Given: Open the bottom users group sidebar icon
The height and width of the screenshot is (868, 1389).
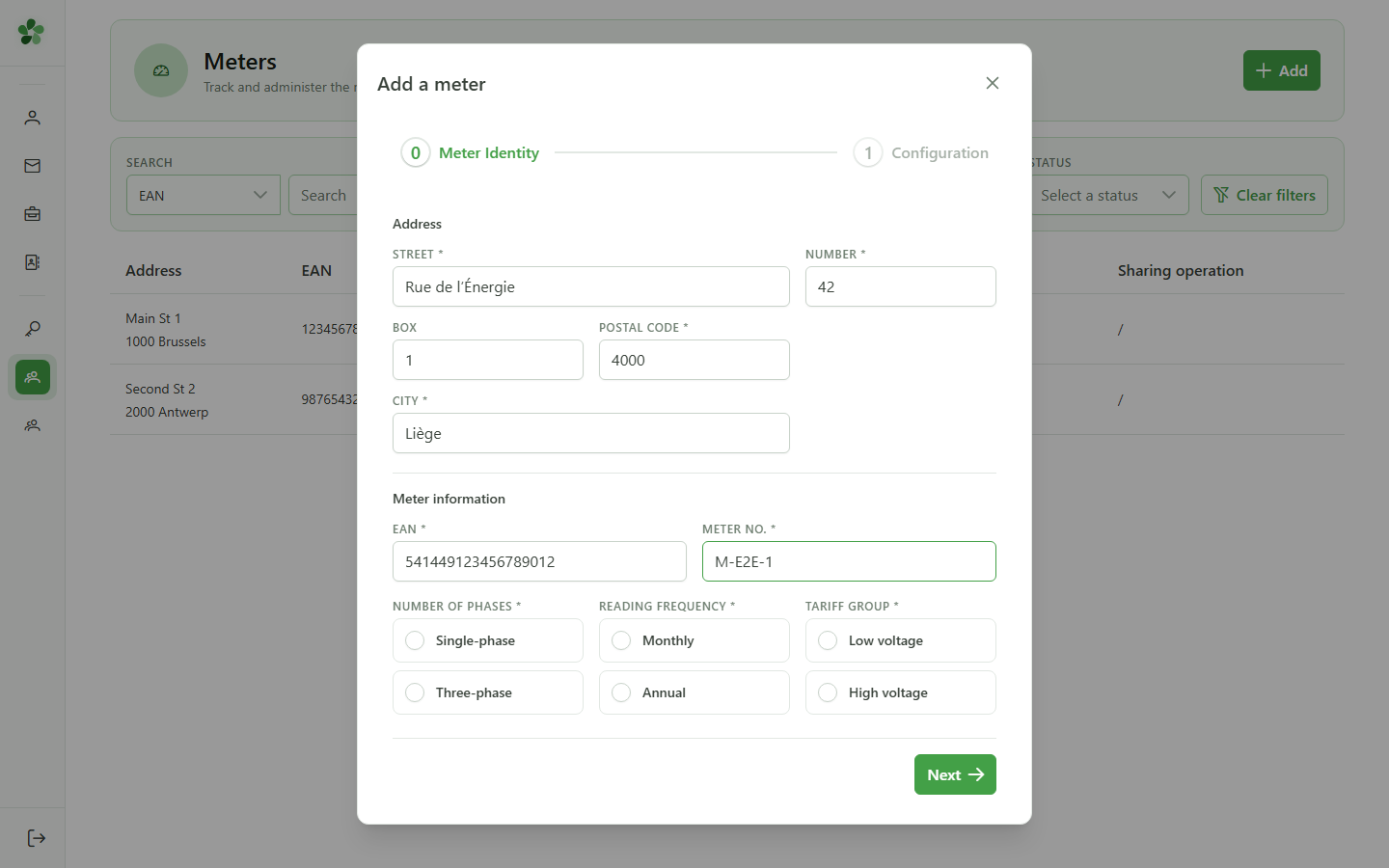Looking at the screenshot, I should (x=32, y=425).
